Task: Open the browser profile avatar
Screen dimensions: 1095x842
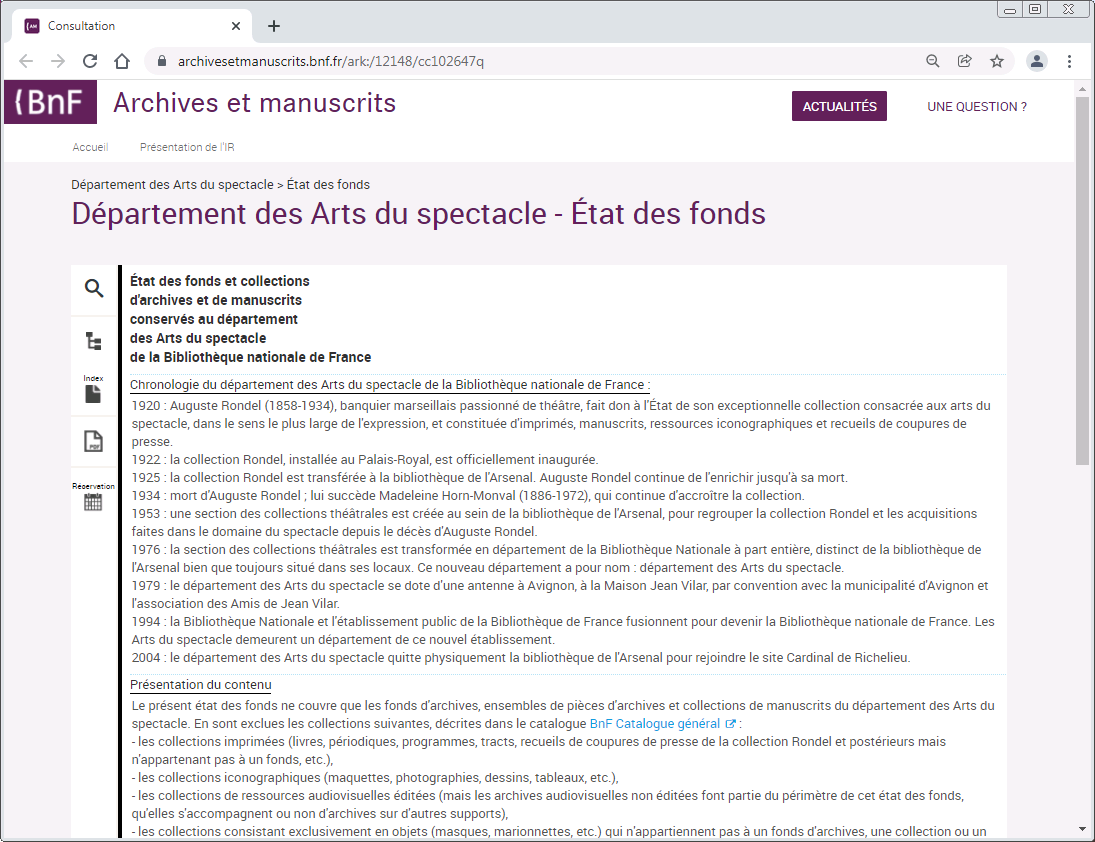Action: point(1037,61)
